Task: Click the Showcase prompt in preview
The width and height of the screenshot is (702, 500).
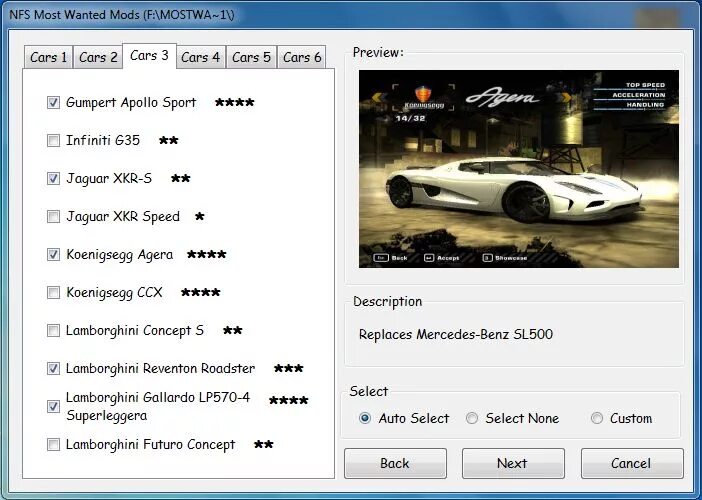Action: (505, 258)
